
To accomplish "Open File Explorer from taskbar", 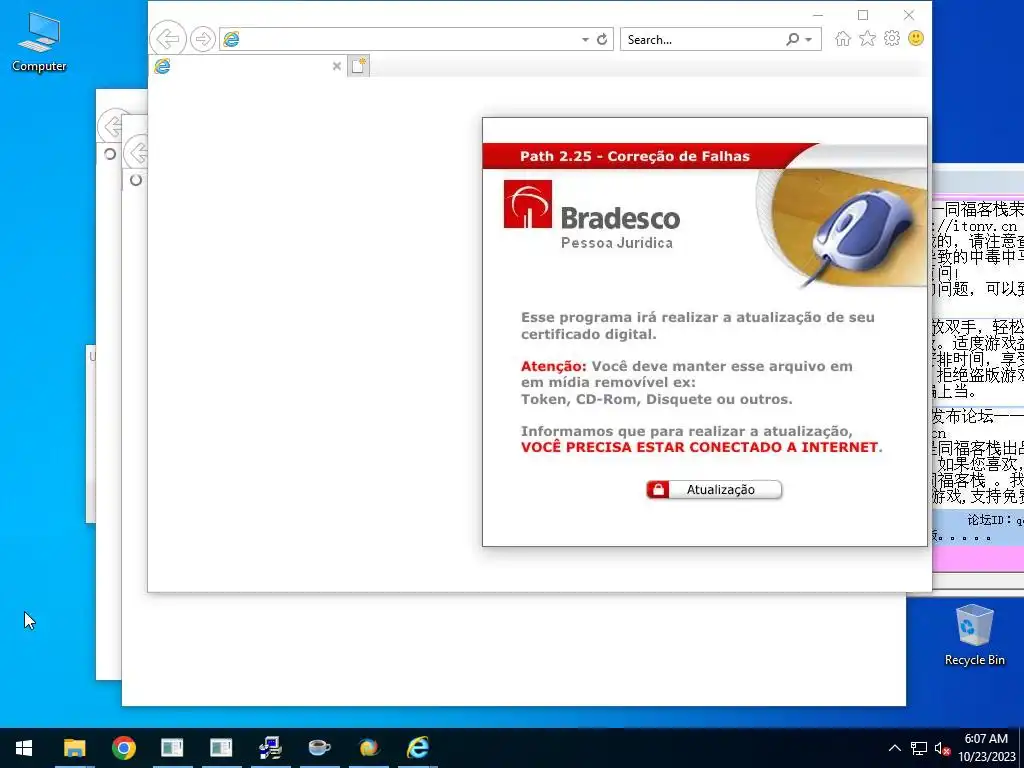I will 74,748.
